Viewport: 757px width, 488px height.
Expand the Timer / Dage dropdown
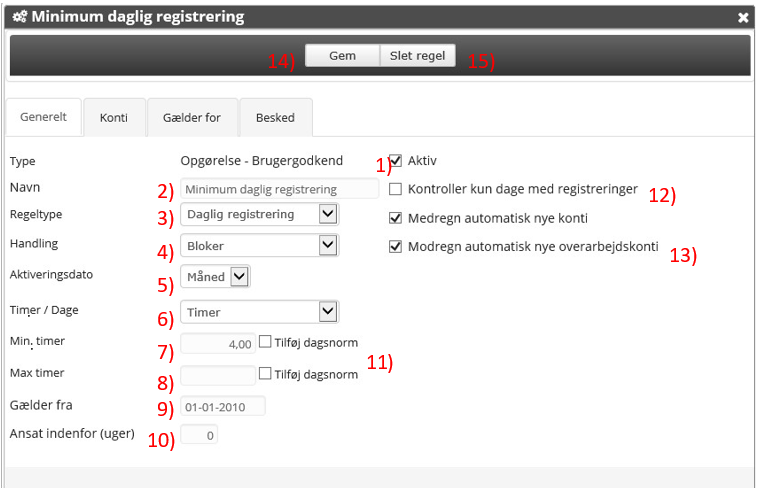click(260, 312)
